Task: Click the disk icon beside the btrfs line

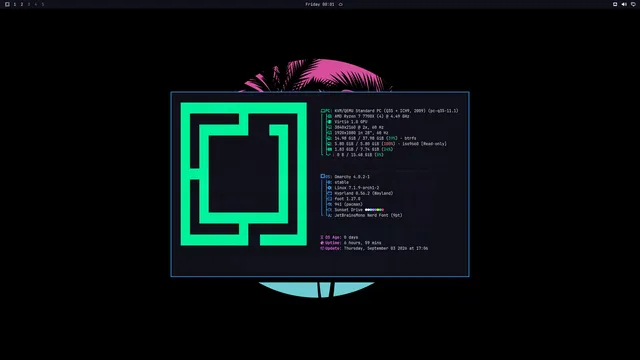Action: coord(329,138)
